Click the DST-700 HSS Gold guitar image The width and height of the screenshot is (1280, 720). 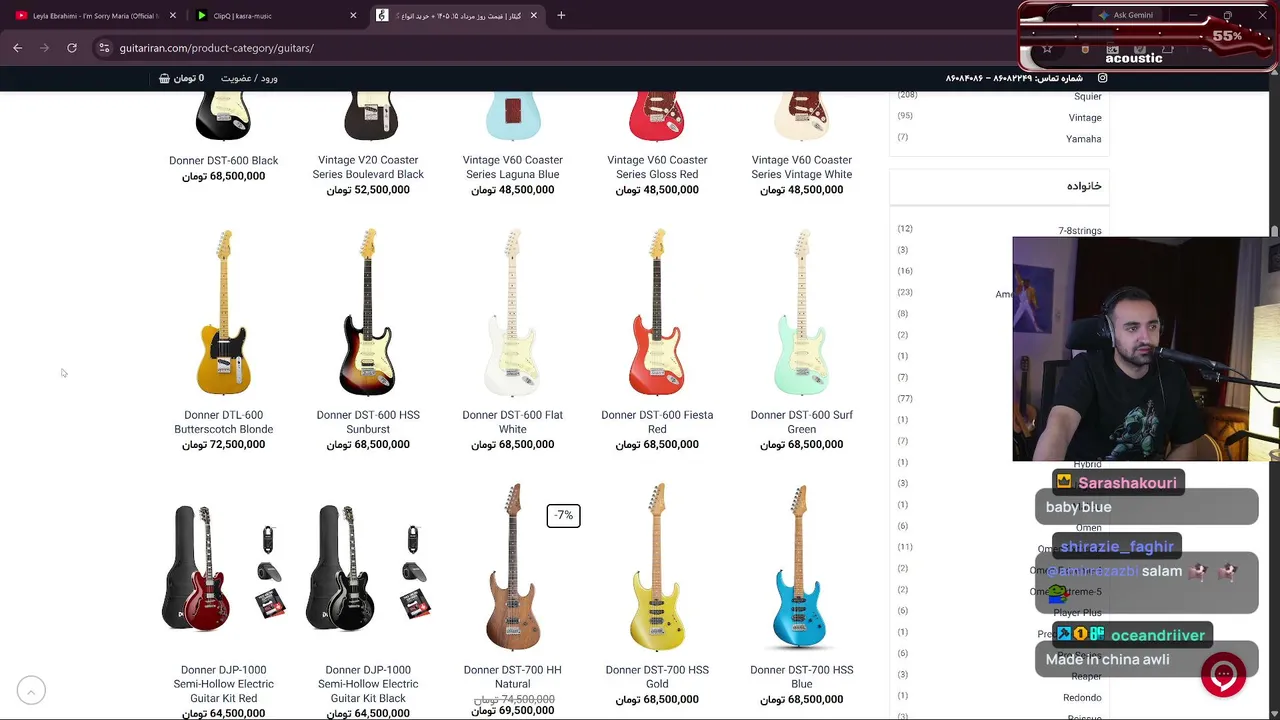tap(657, 567)
